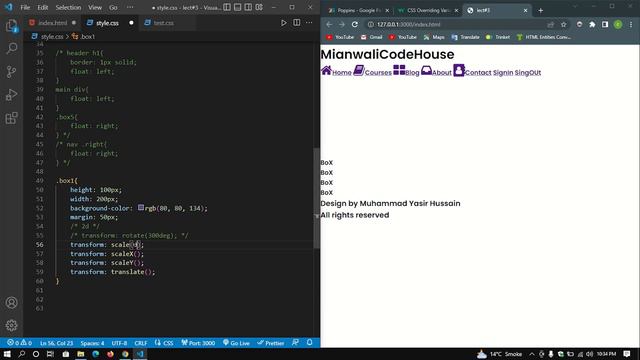Open Go to Line via Ln 56, Col 23
This screenshot has height=360, width=640.
(x=56, y=343)
